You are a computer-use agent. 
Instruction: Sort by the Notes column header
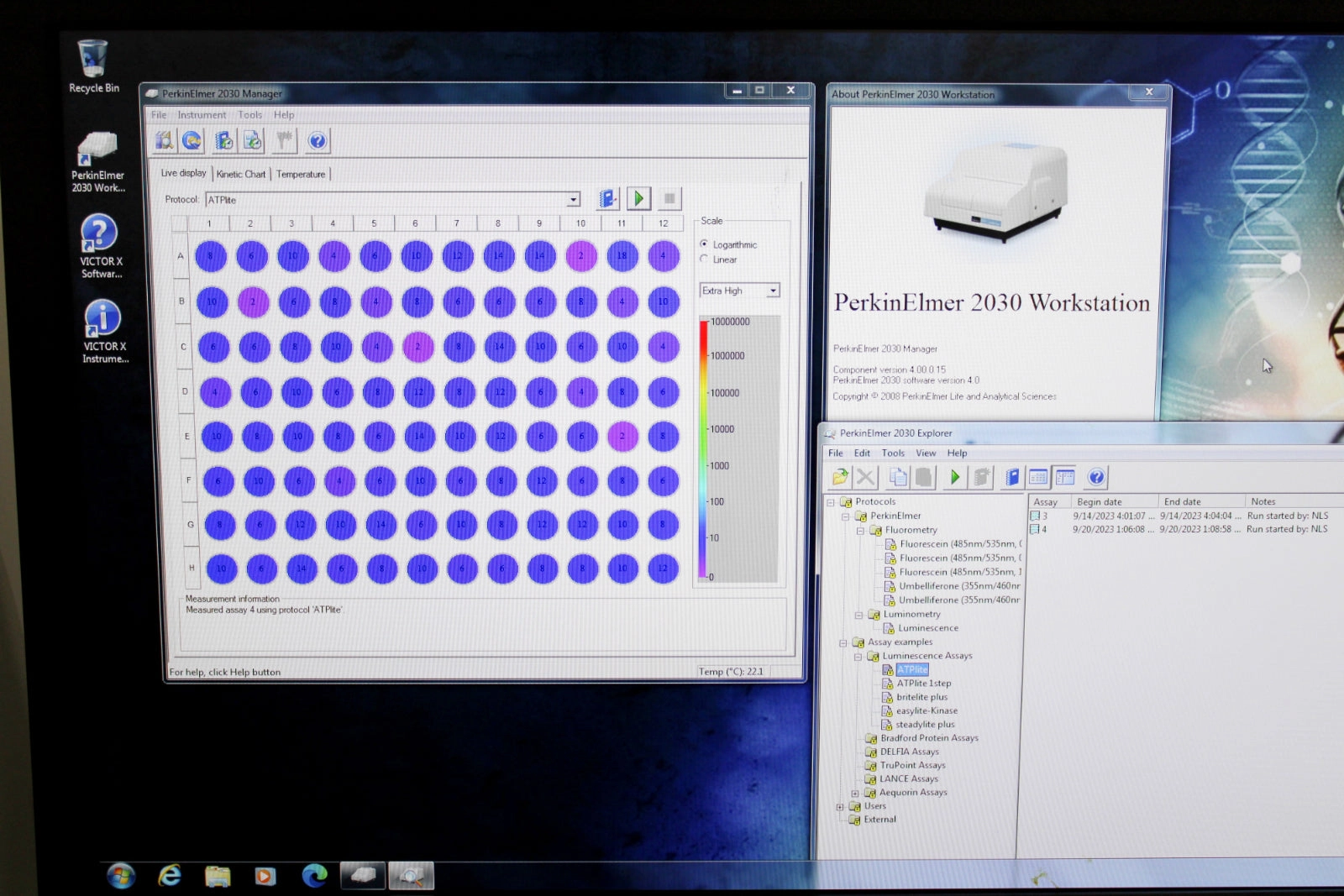1294,501
